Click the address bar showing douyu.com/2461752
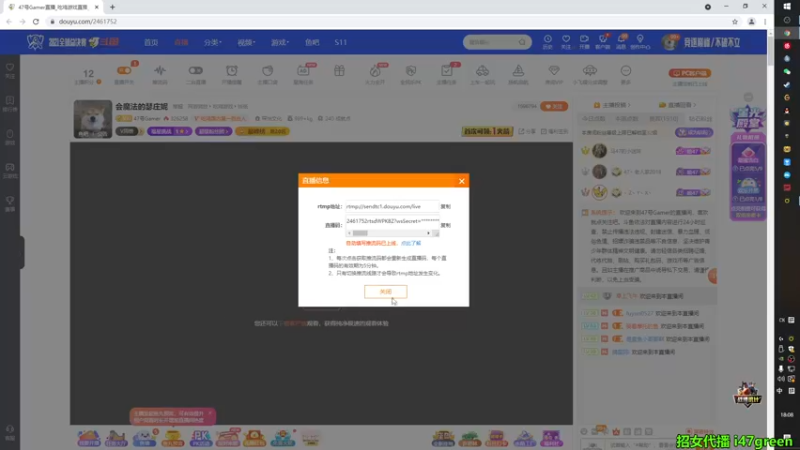800x450 pixels. click(388, 21)
